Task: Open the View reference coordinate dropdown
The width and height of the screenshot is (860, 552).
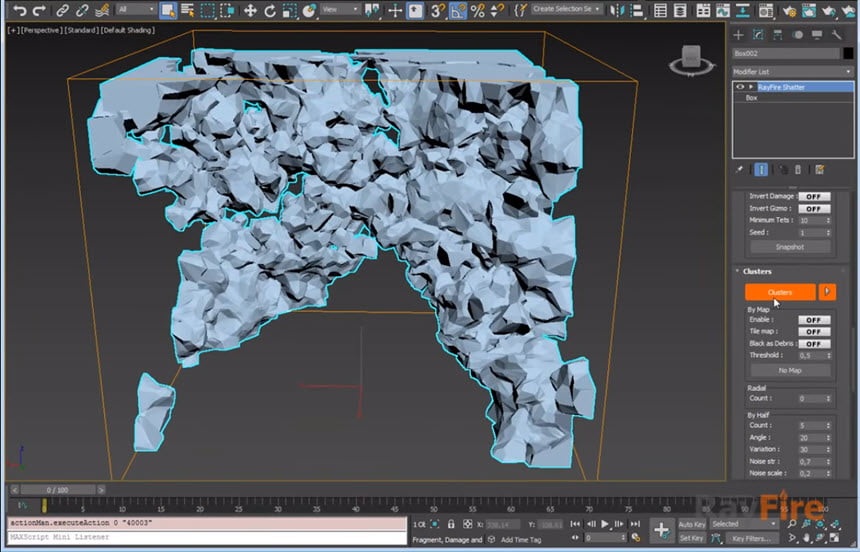Action: pyautogui.click(x=340, y=10)
